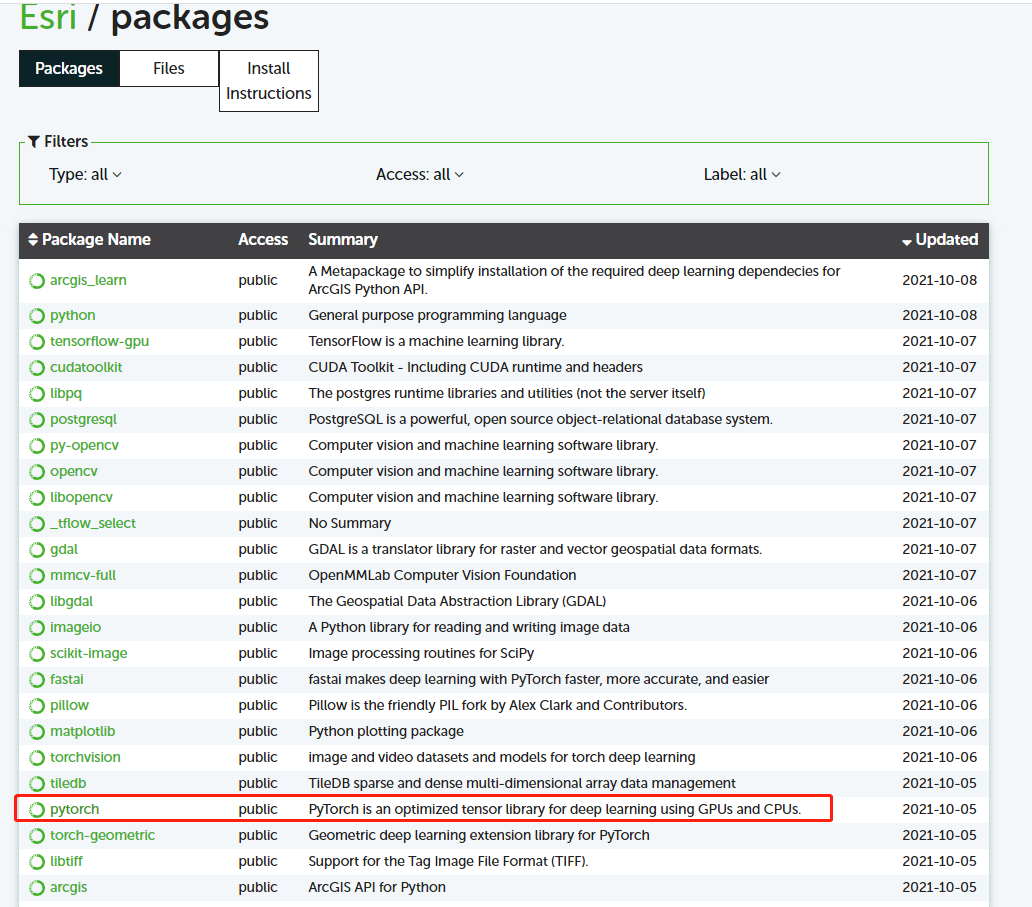Click the 2021-10-08 date for arcgis_learn
1032x907 pixels.
coord(939,280)
